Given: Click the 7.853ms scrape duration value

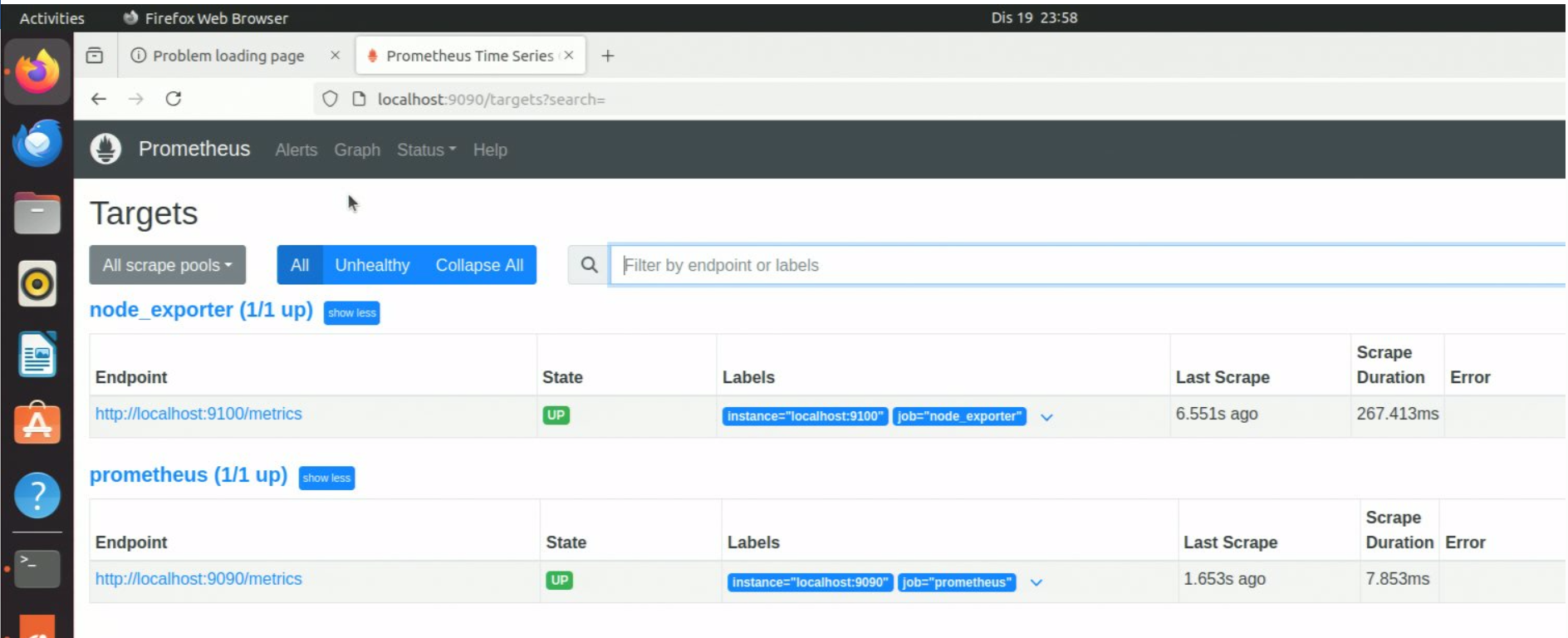Looking at the screenshot, I should point(1398,579).
